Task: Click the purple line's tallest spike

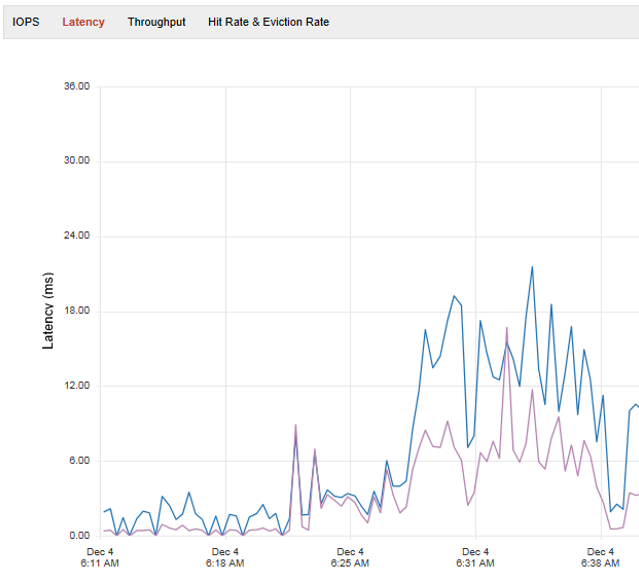Action: tap(507, 328)
